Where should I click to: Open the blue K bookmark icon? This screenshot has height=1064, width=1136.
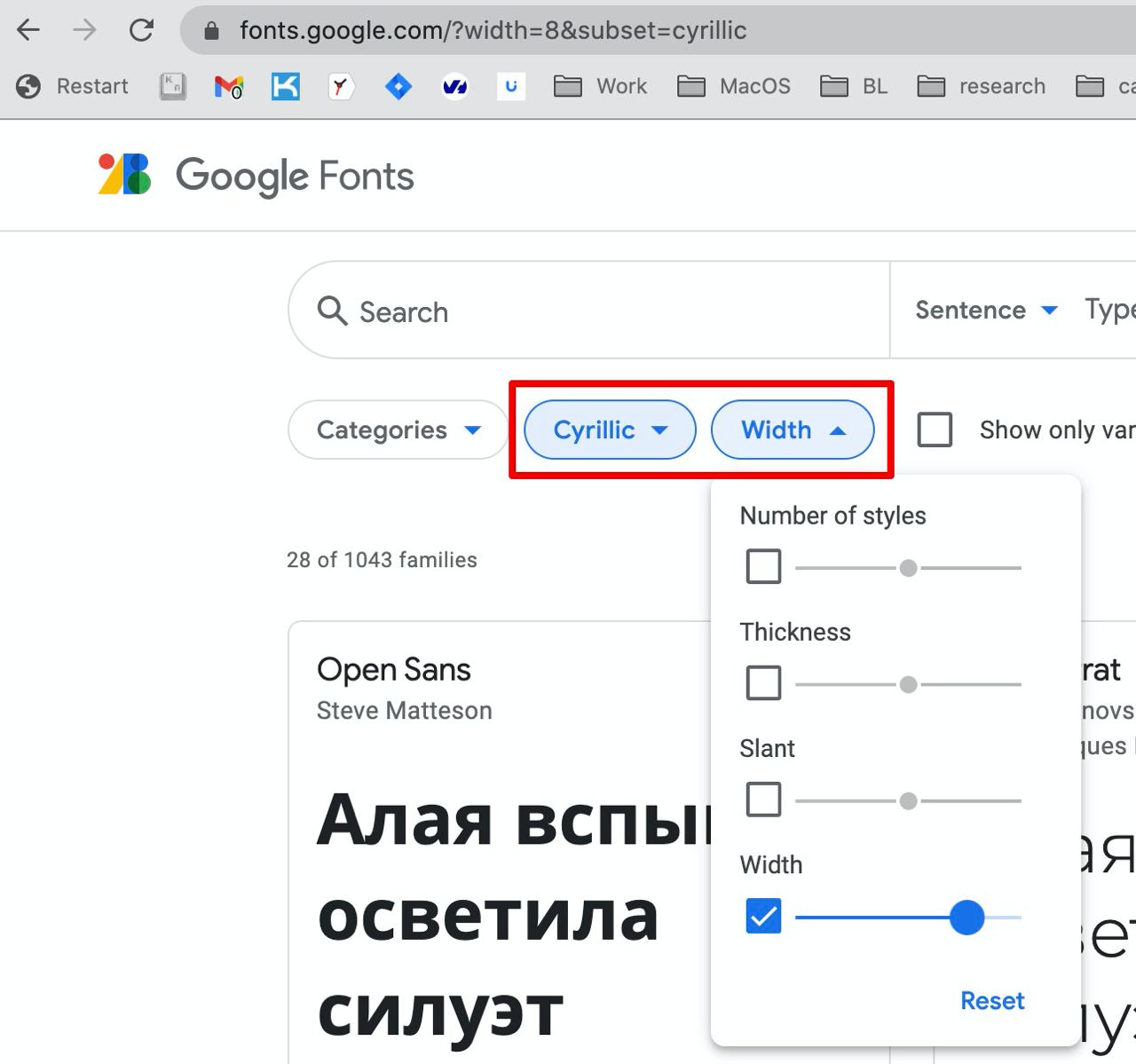coord(285,86)
